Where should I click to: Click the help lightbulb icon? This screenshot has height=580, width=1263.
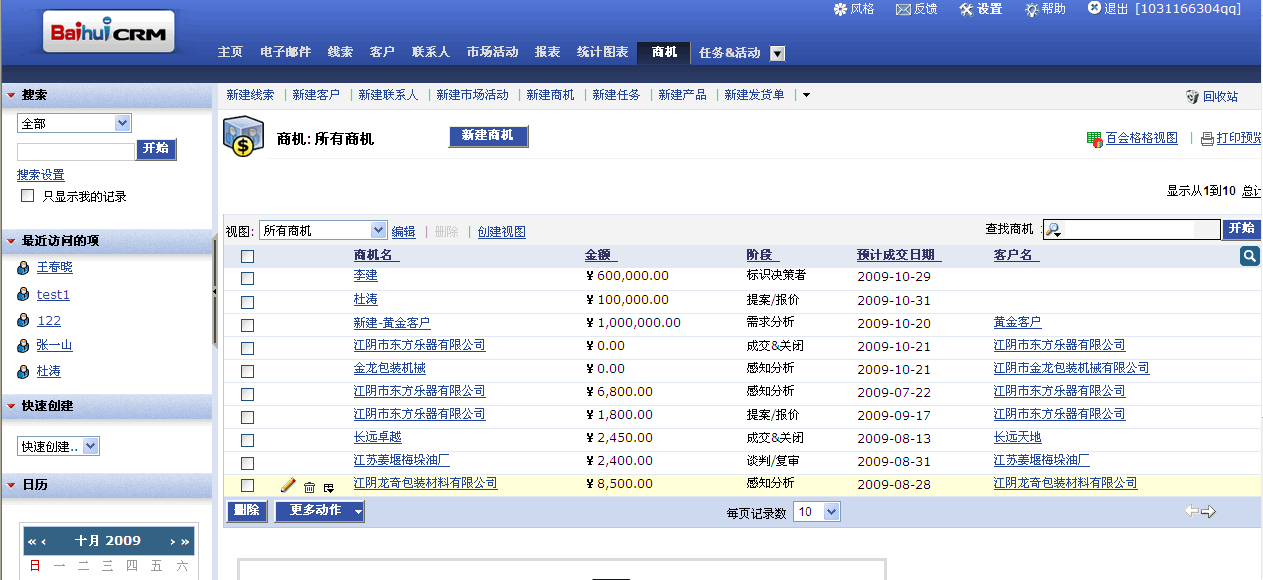pyautogui.click(x=1031, y=9)
